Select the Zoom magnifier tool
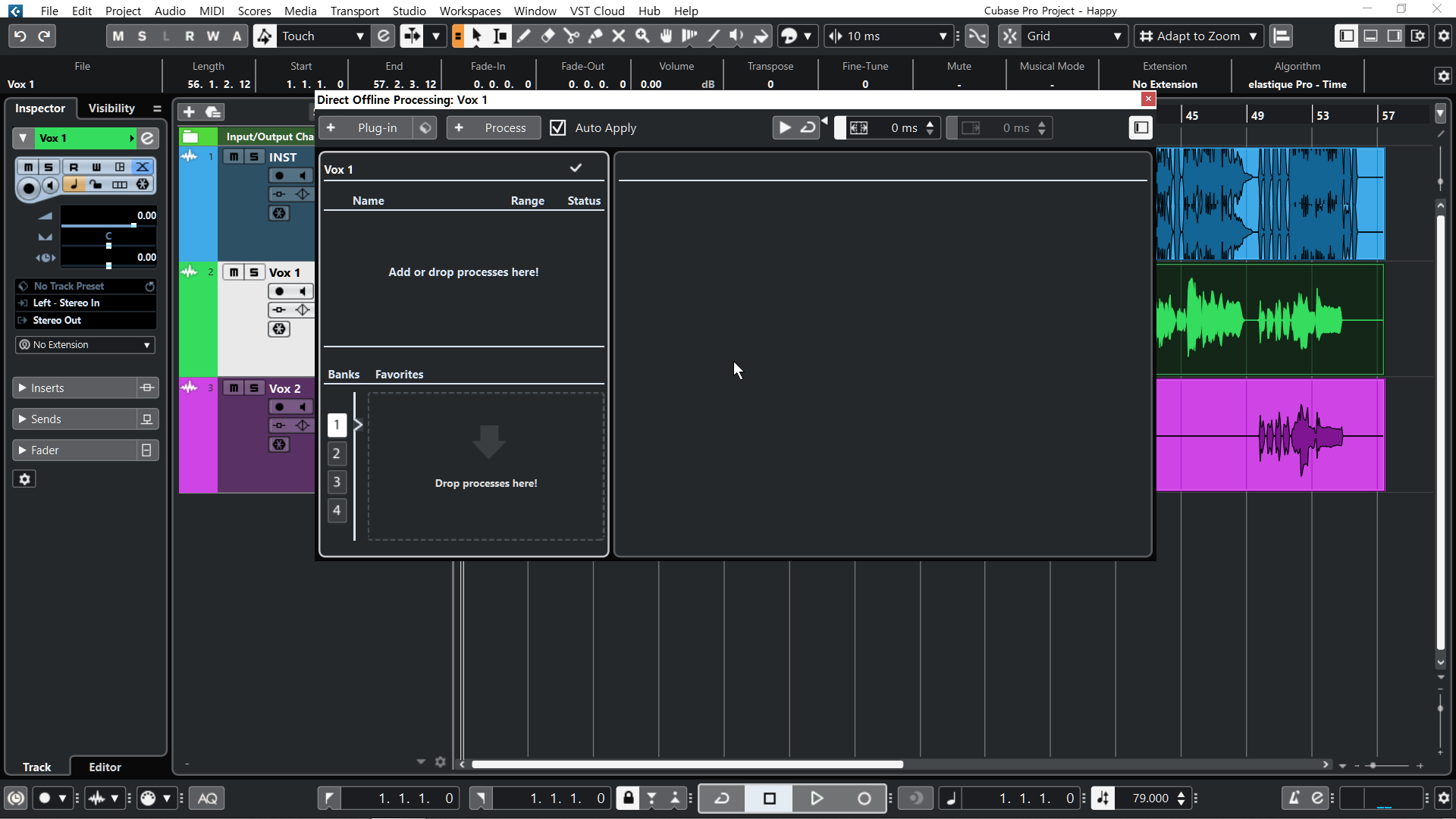Screen dimensions: 1456x819 point(642,36)
